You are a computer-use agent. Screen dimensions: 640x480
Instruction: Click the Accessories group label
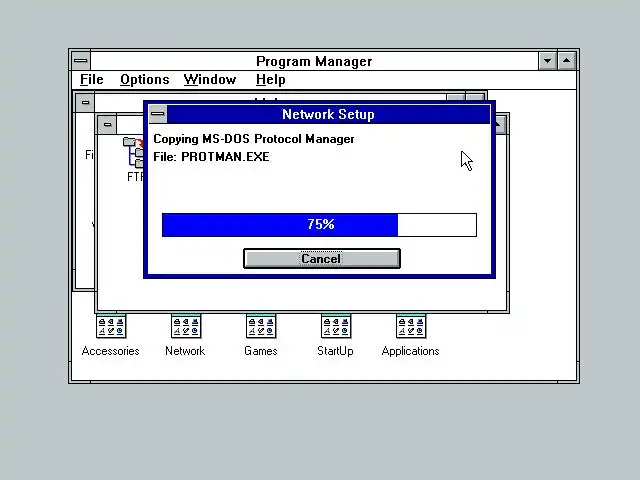click(111, 351)
